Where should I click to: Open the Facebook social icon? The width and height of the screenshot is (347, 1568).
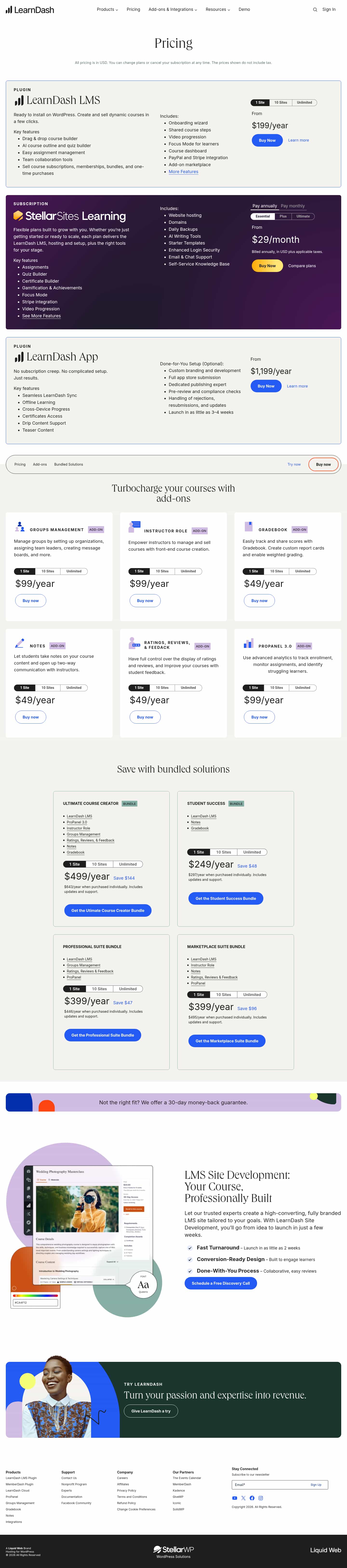click(x=252, y=1498)
